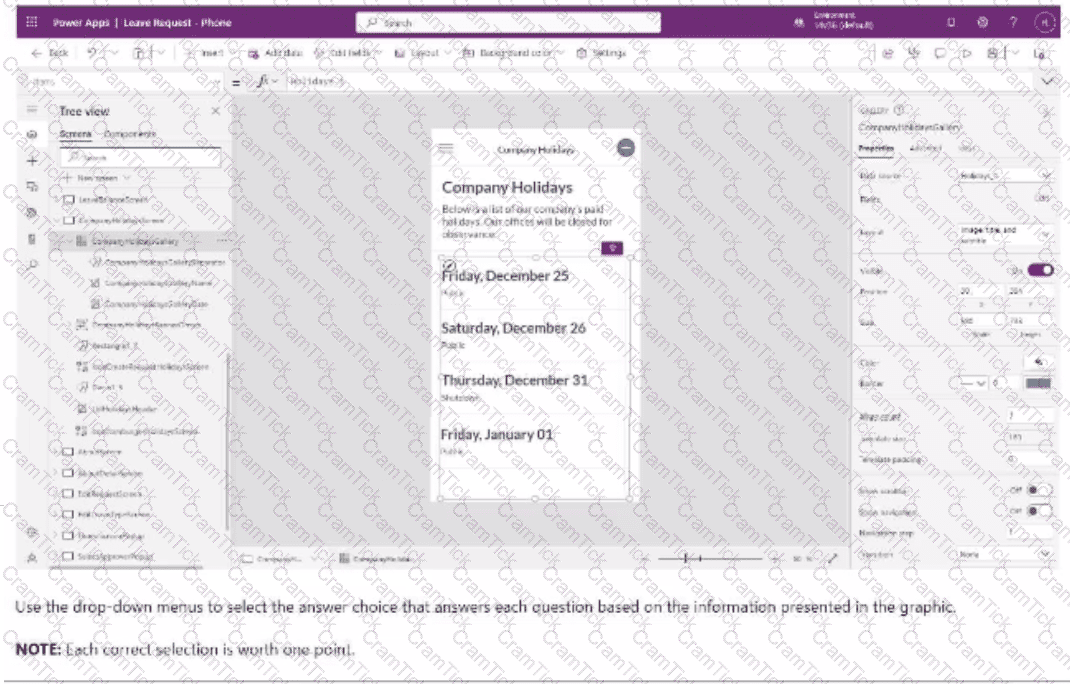Click the fx formula dropdown
Image resolution: width=1070 pixels, height=684 pixels.
point(268,82)
